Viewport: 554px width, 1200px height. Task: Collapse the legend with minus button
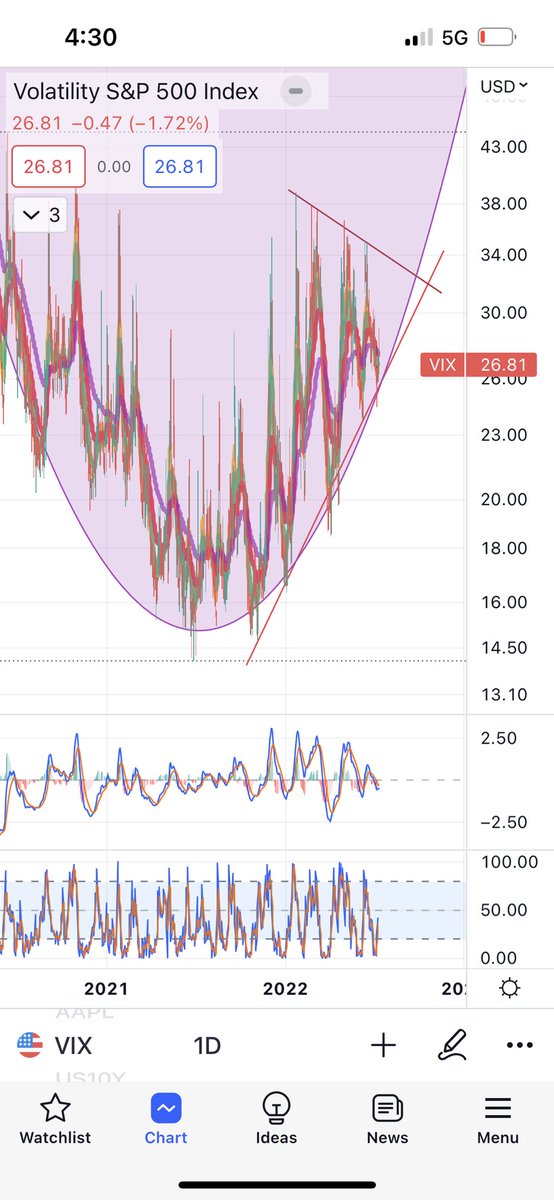tap(295, 91)
